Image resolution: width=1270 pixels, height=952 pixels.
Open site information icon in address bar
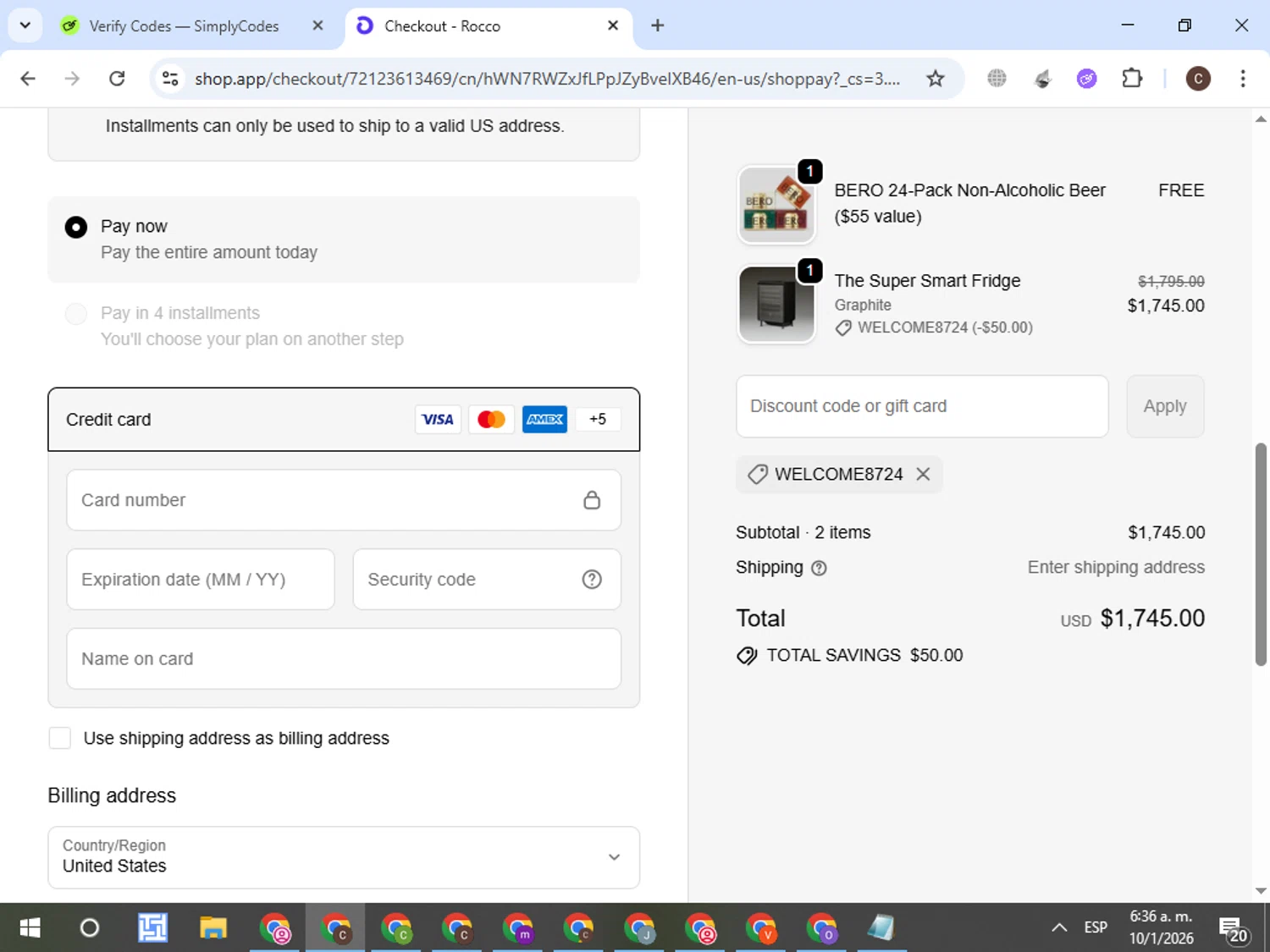(170, 79)
